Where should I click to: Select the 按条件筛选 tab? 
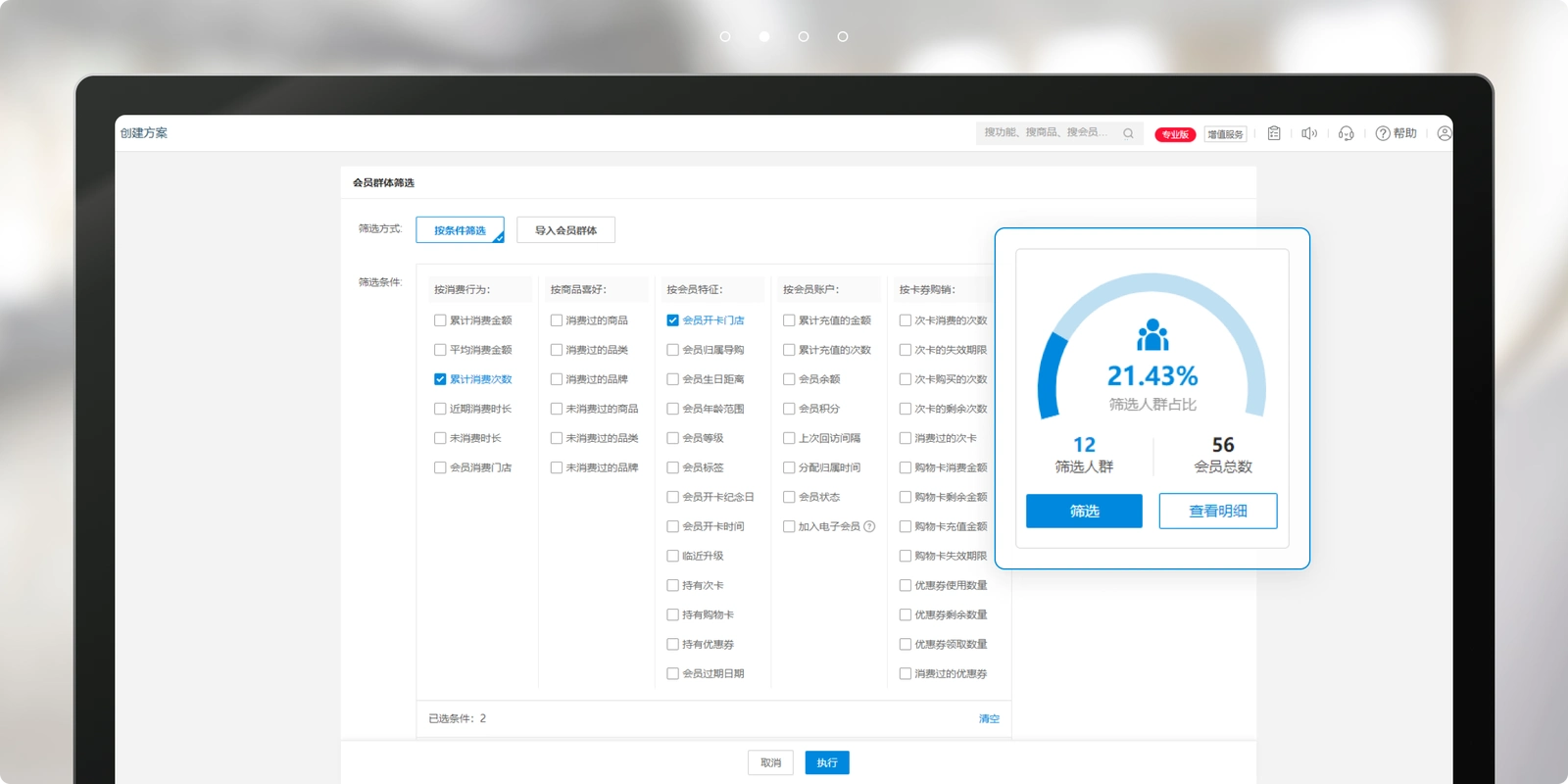(x=460, y=230)
